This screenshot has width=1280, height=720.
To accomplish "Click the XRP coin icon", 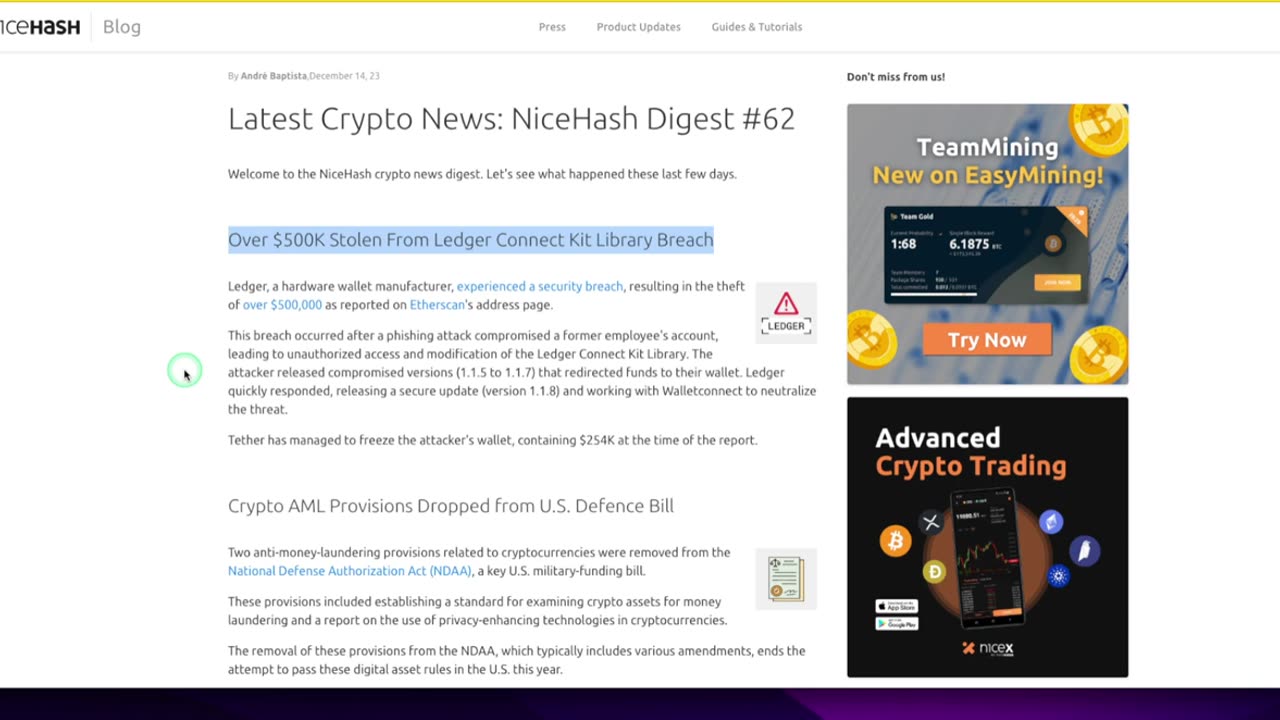I will click(x=932, y=522).
